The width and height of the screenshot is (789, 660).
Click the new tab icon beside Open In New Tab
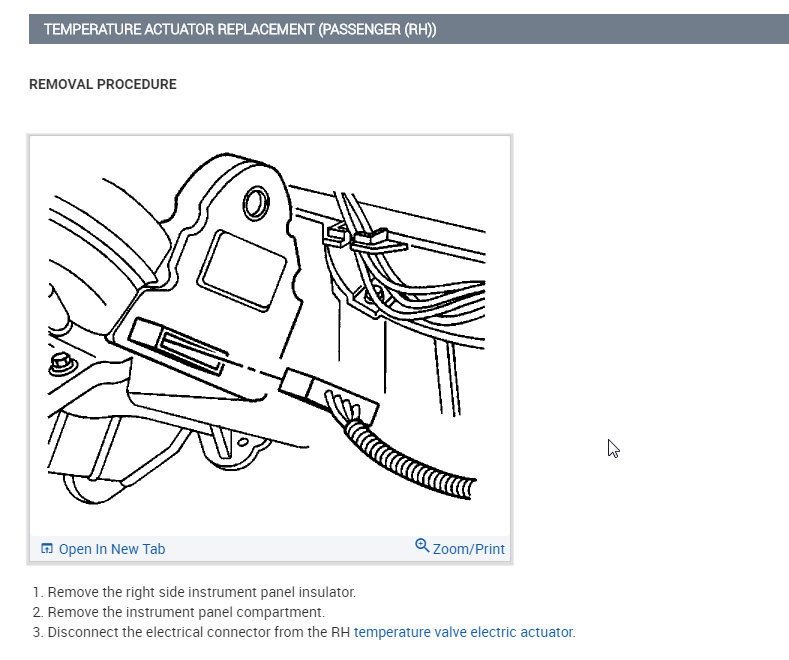(x=47, y=548)
